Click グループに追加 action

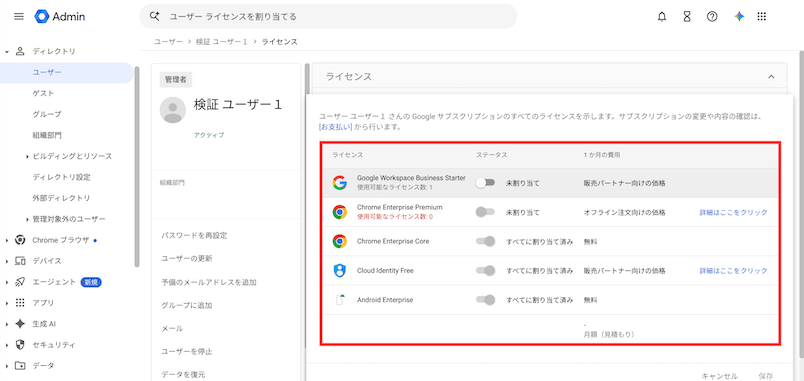click(187, 305)
